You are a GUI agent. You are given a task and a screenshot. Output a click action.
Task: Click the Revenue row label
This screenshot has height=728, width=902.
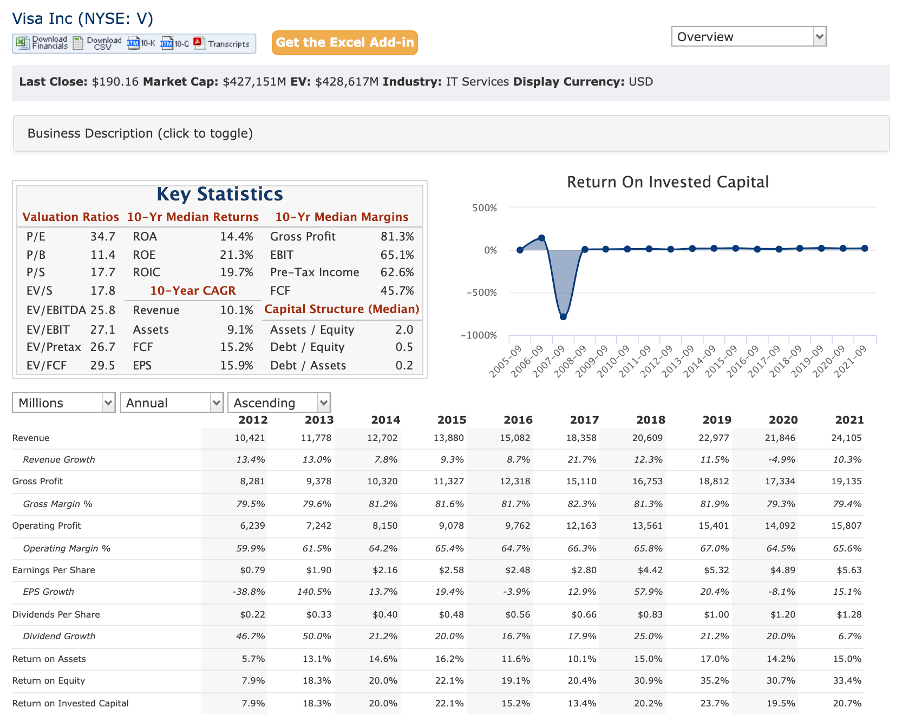coord(30,438)
